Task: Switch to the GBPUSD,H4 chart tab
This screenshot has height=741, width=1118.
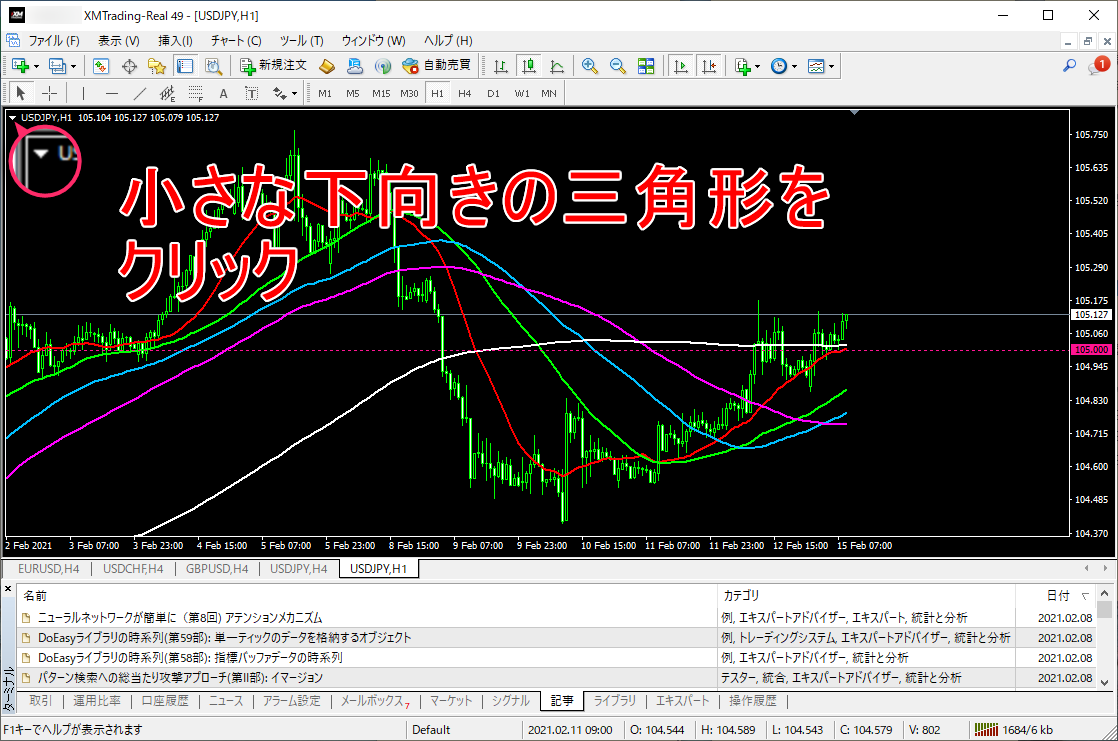Action: [217, 568]
